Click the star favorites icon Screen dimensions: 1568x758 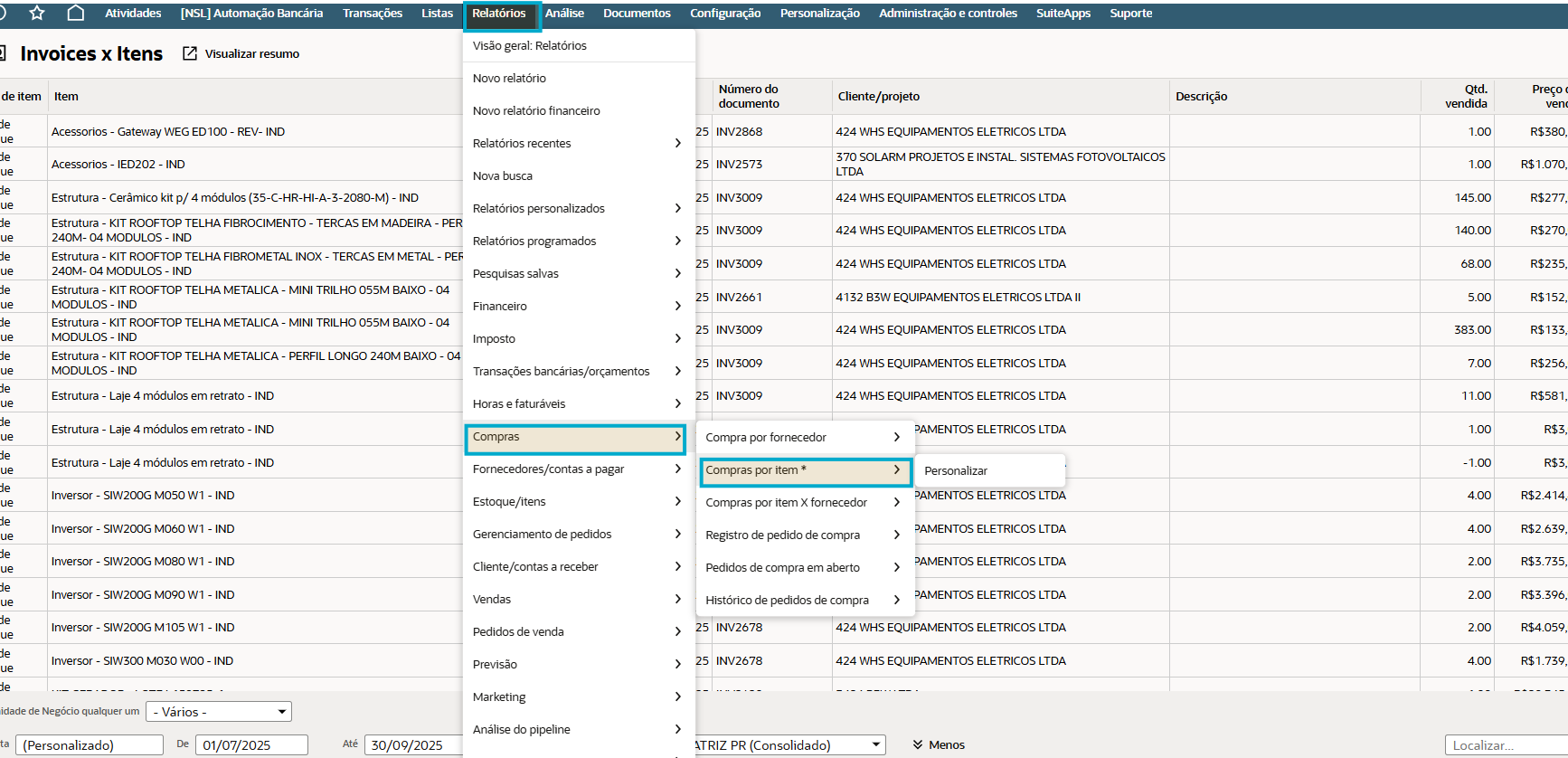37,13
